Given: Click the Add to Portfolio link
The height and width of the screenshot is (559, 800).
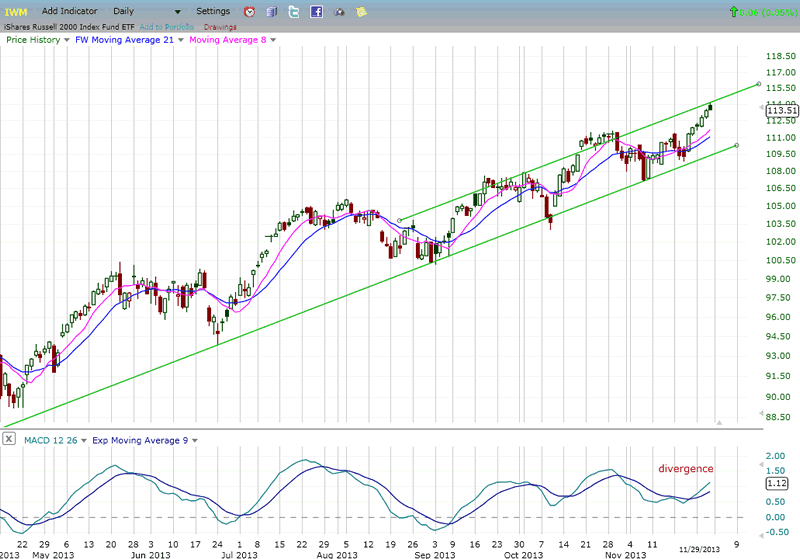Looking at the screenshot, I should (169, 24).
